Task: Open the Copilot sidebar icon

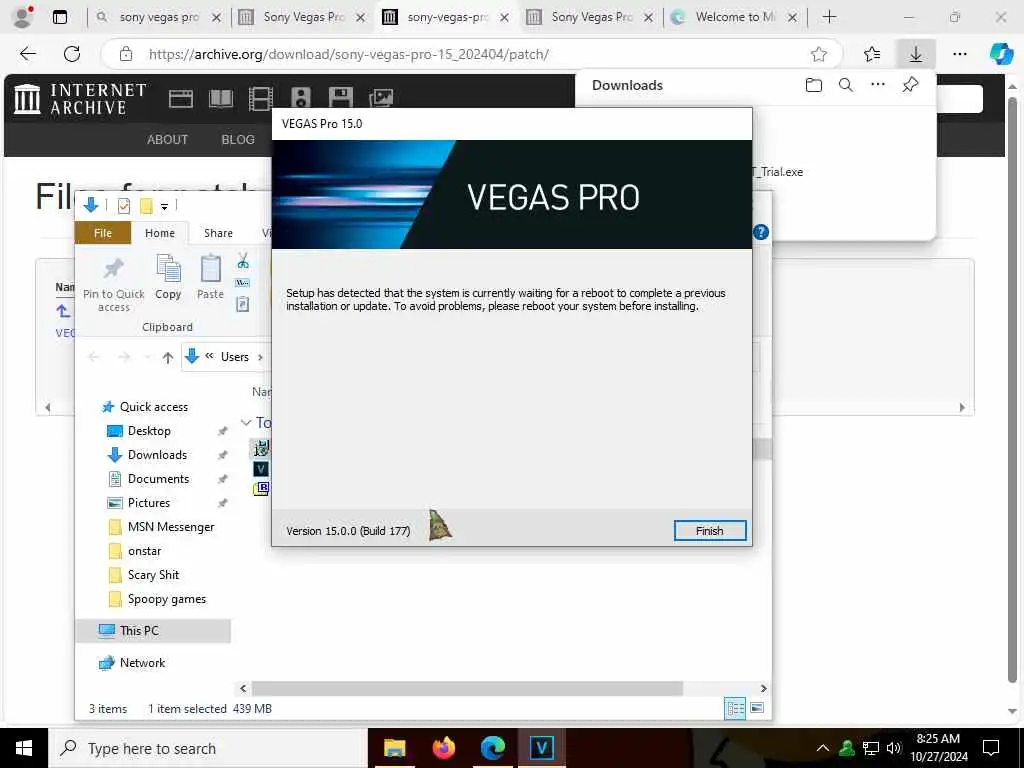Action: tap(1000, 54)
